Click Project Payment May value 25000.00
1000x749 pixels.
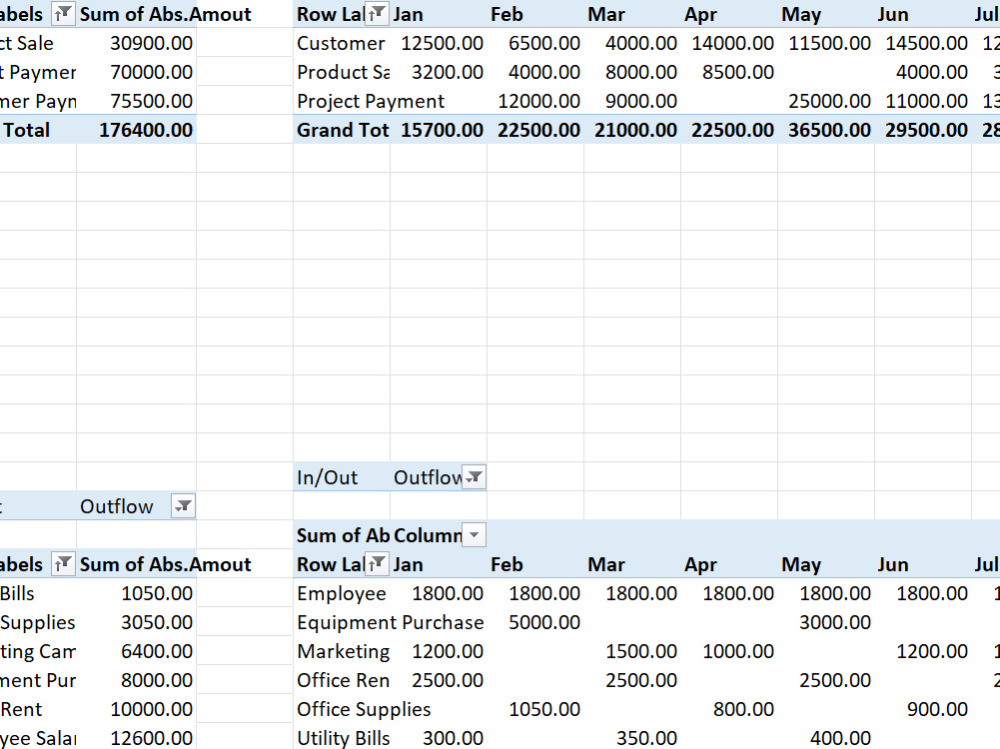point(827,101)
